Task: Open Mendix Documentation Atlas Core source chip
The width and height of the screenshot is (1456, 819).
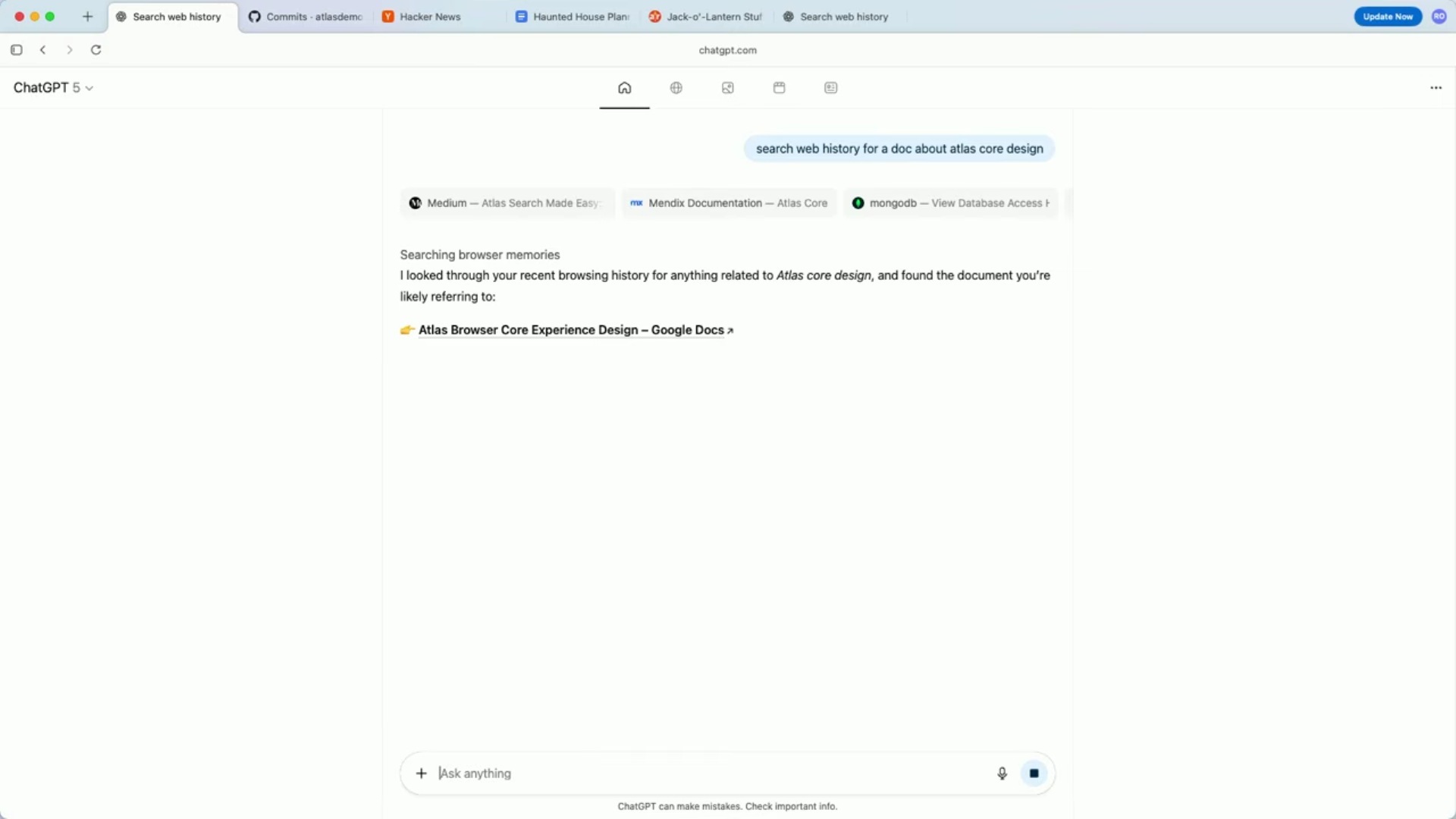Action: pyautogui.click(x=729, y=203)
